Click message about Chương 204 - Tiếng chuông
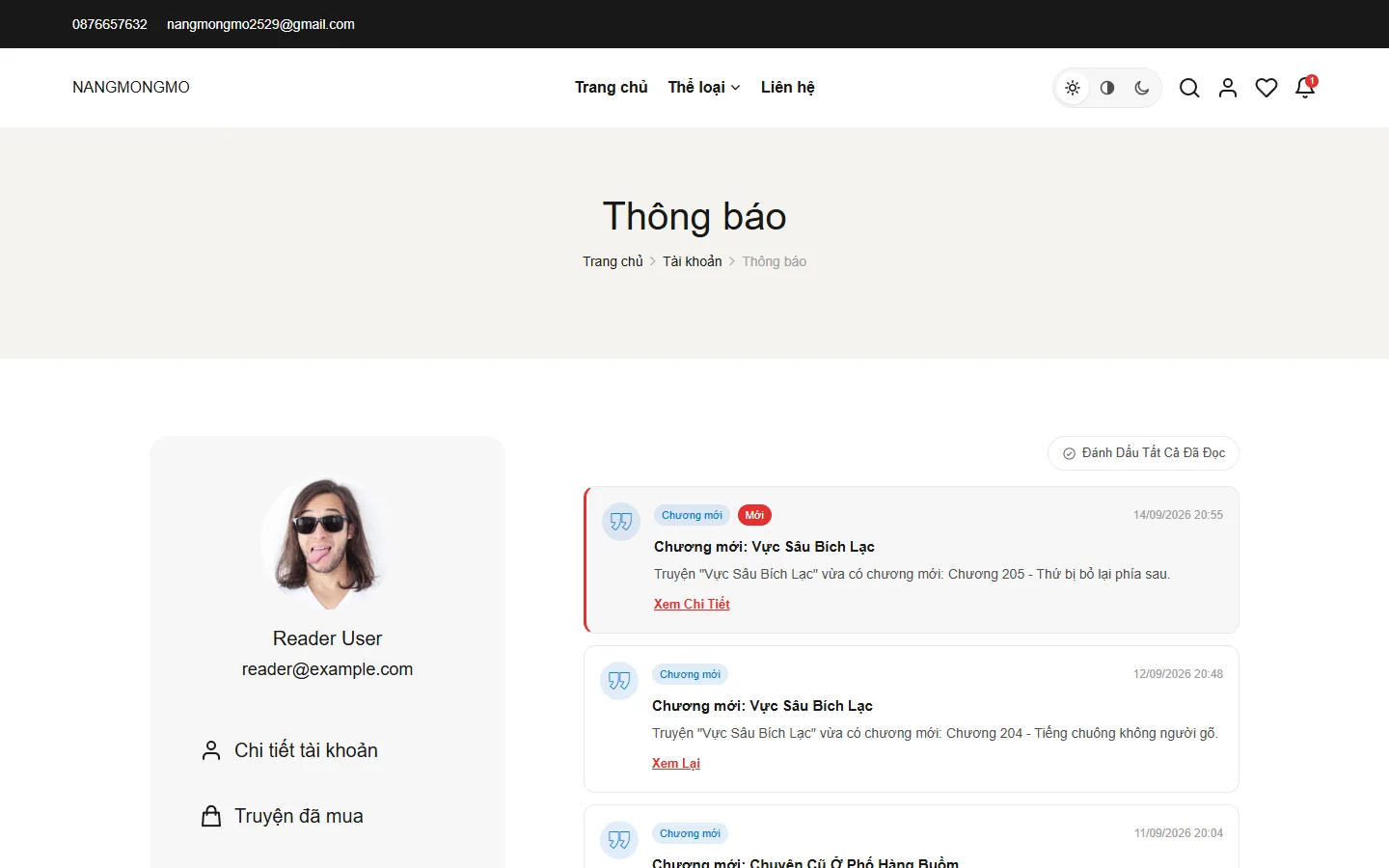 point(935,733)
